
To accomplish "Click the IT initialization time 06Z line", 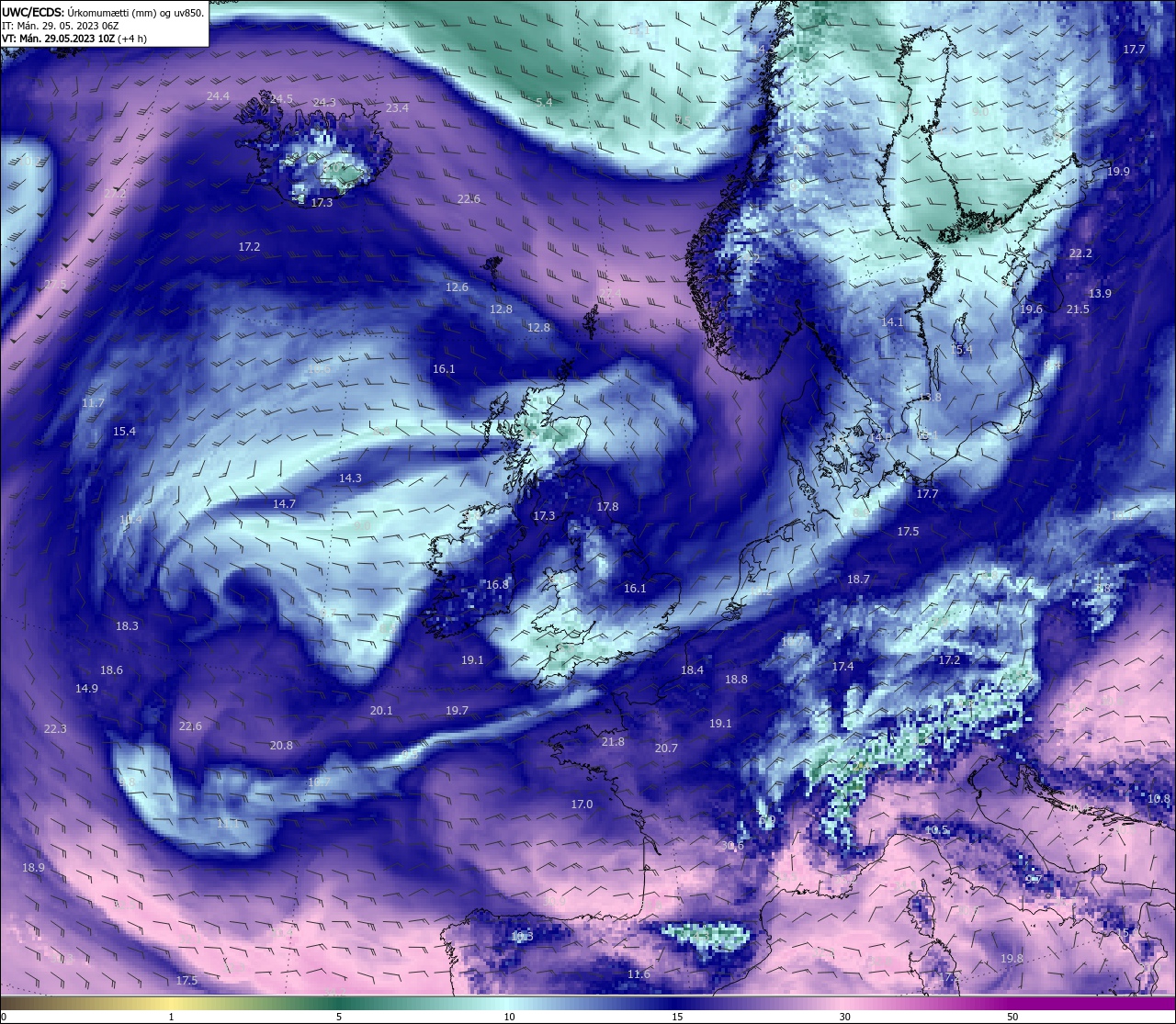I will point(61,26).
